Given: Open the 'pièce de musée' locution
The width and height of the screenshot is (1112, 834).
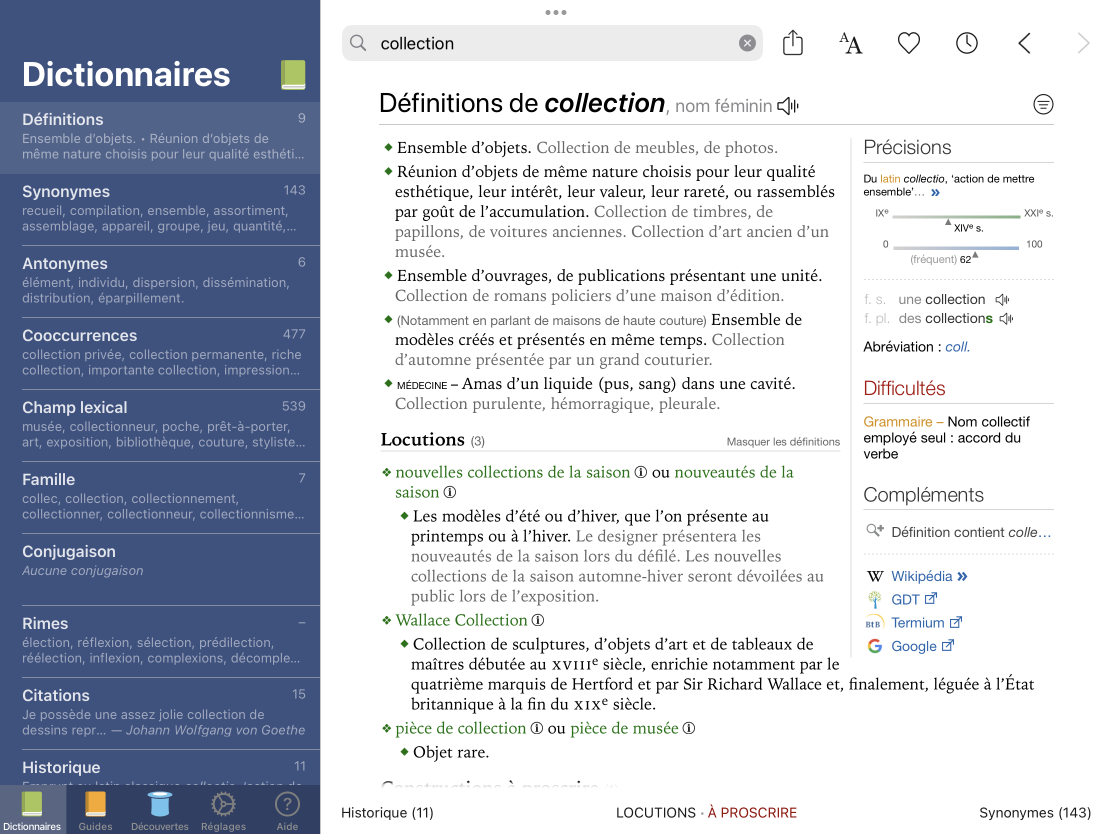Looking at the screenshot, I should 624,728.
